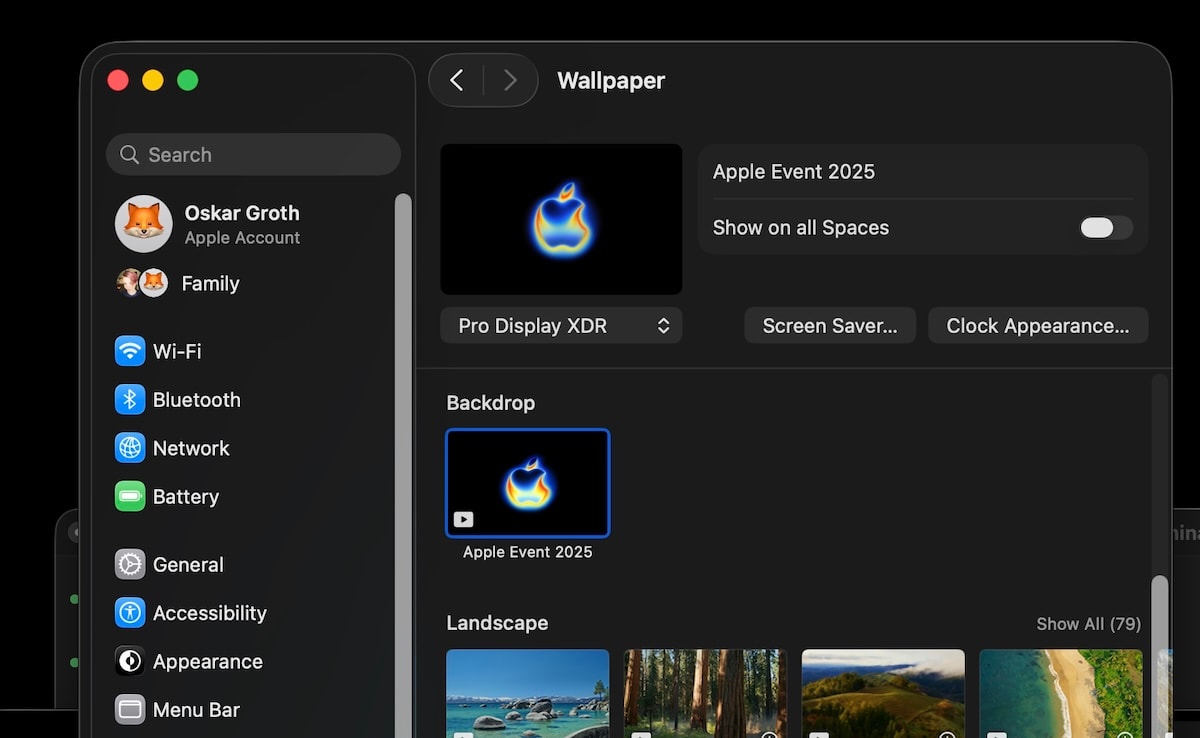Click the search magnifying glass icon
The width and height of the screenshot is (1200, 738).
[129, 155]
